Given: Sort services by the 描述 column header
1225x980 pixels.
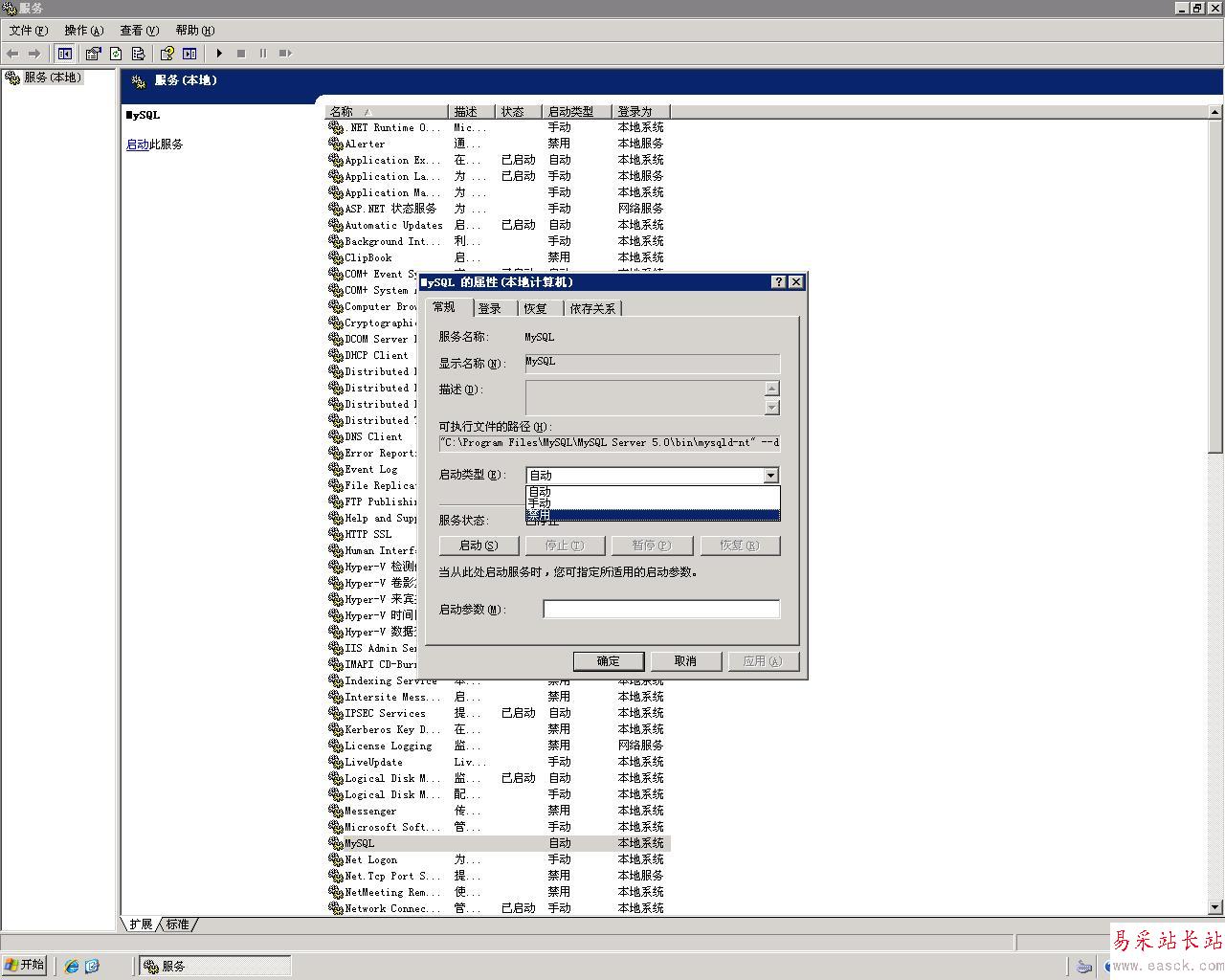Looking at the screenshot, I should click(473, 112).
